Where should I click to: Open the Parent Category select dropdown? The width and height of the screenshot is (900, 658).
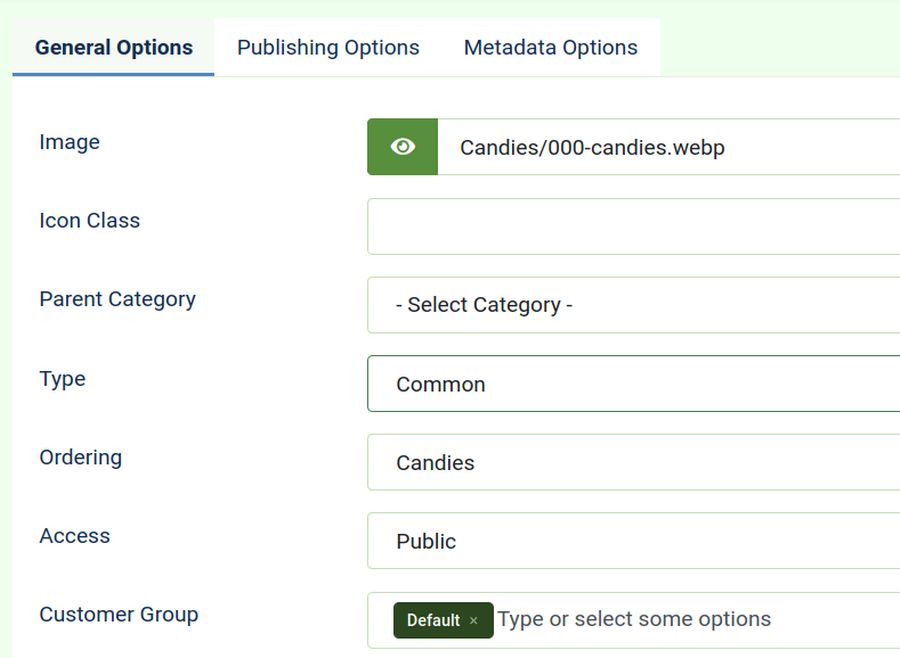[x=632, y=305]
